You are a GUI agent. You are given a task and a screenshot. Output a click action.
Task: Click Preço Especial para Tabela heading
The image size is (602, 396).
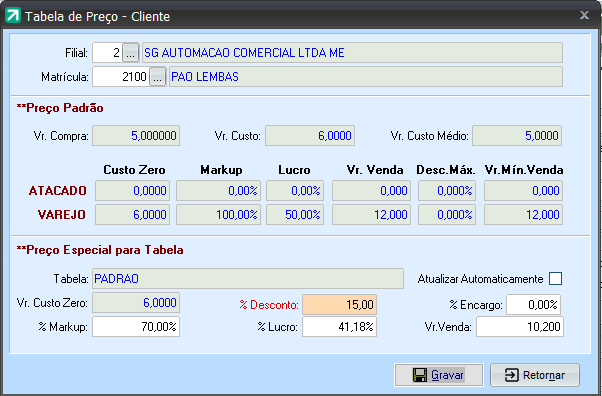pos(100,250)
